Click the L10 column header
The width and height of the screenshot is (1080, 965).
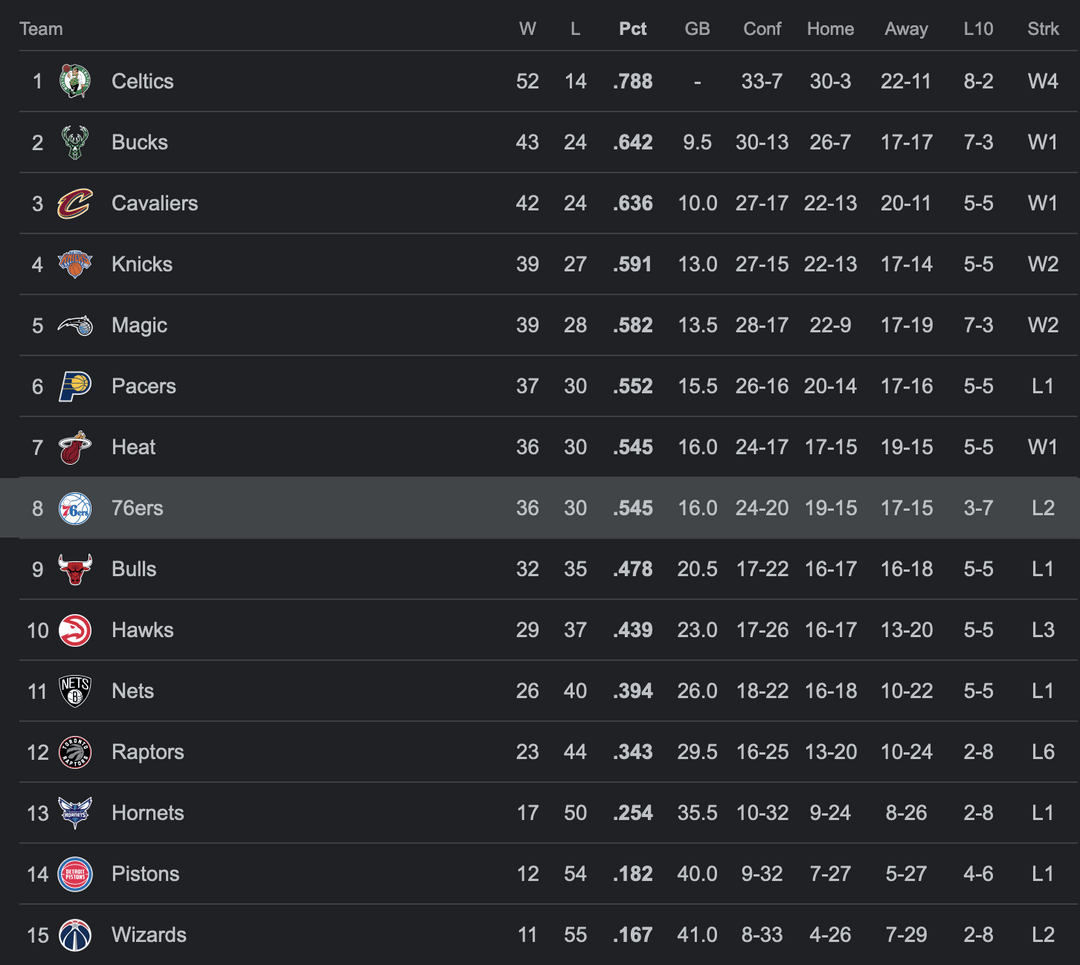[978, 29]
